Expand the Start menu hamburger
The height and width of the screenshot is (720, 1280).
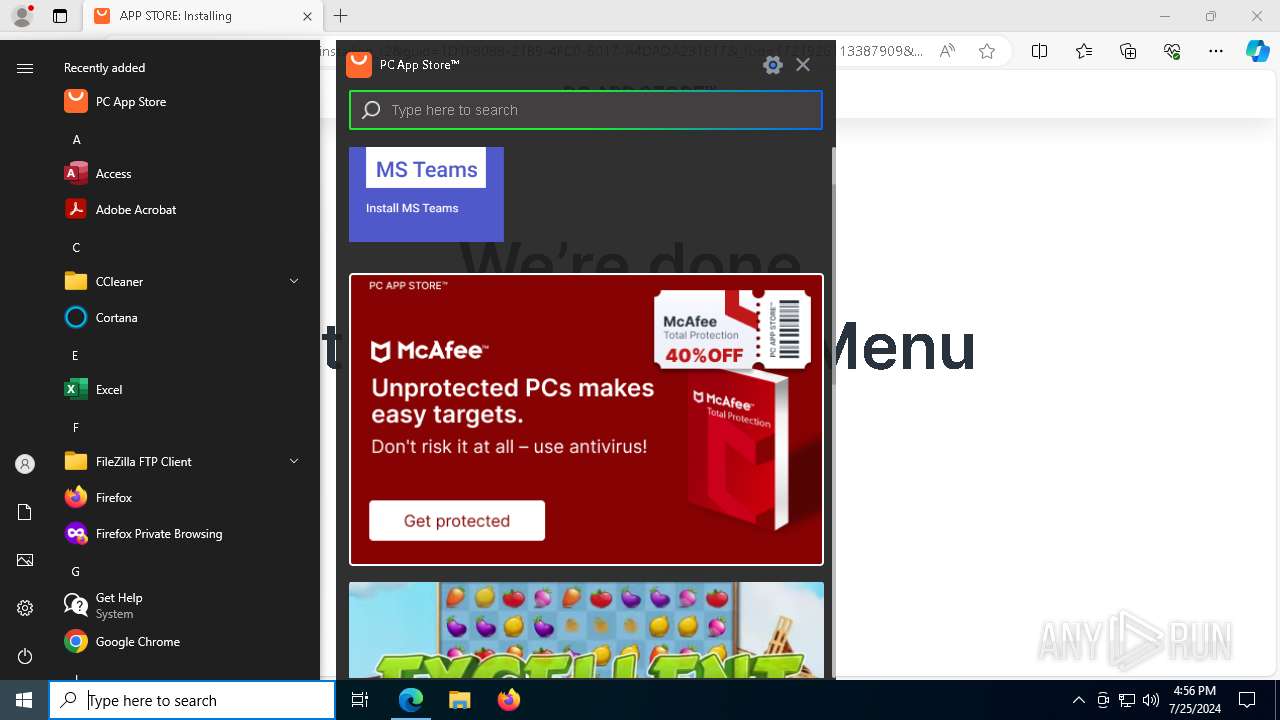pyautogui.click(x=25, y=68)
